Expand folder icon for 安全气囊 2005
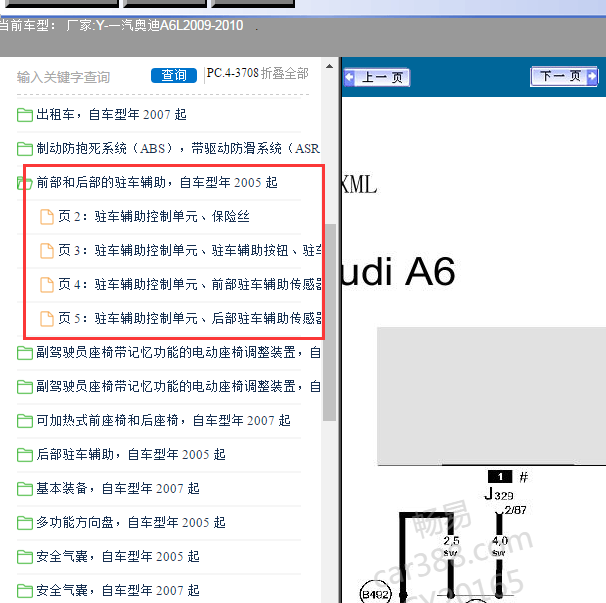 (25, 557)
